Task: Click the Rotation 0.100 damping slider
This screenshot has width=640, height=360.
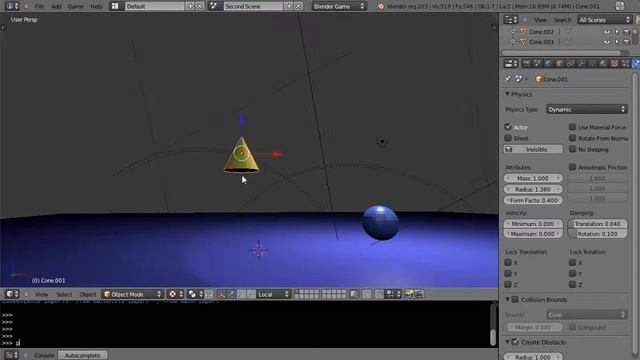Action: [598, 234]
